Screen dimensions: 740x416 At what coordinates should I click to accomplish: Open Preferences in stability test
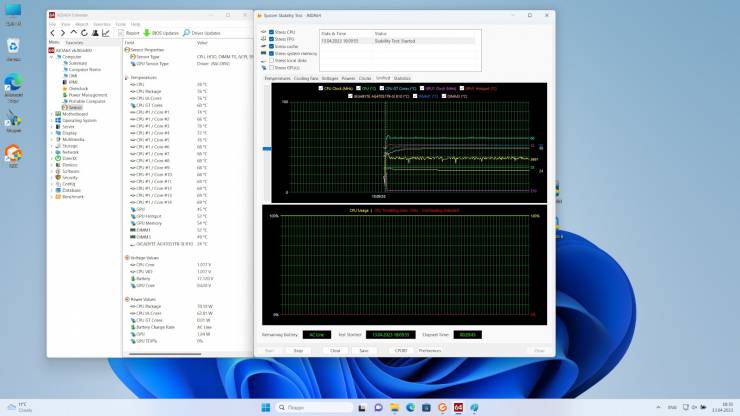[430, 351]
